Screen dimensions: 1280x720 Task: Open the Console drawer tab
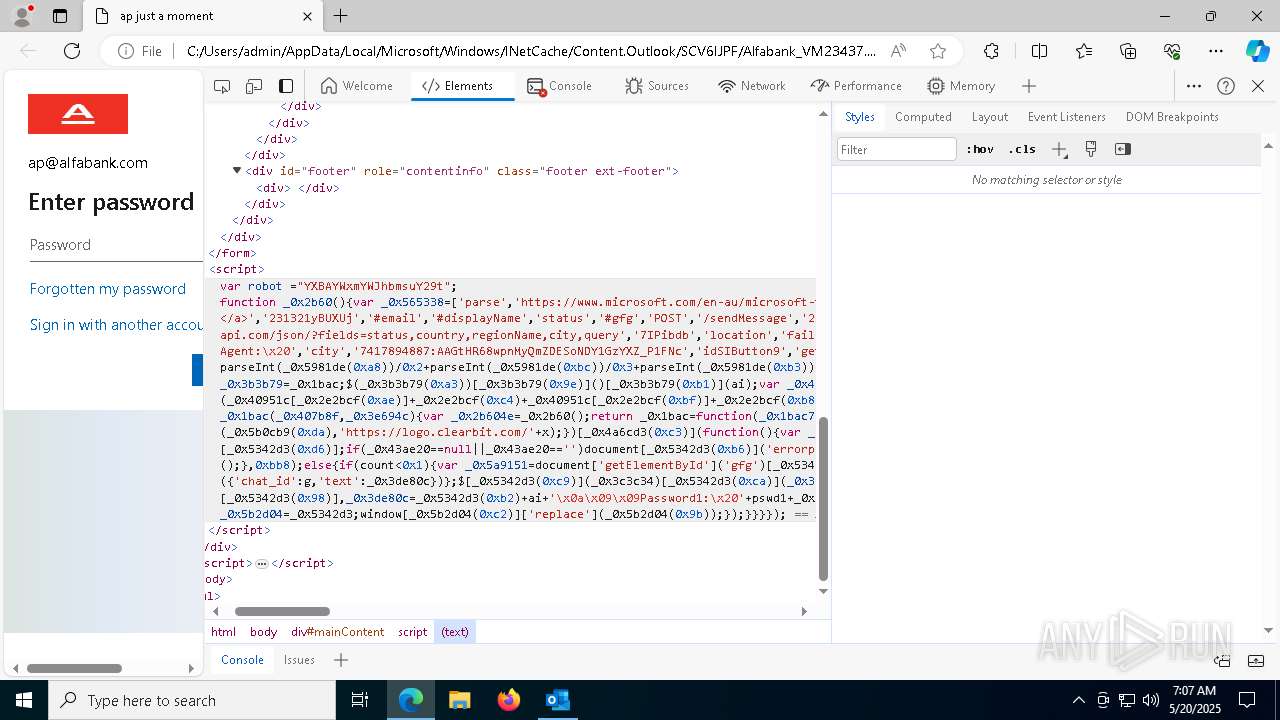(x=242, y=660)
